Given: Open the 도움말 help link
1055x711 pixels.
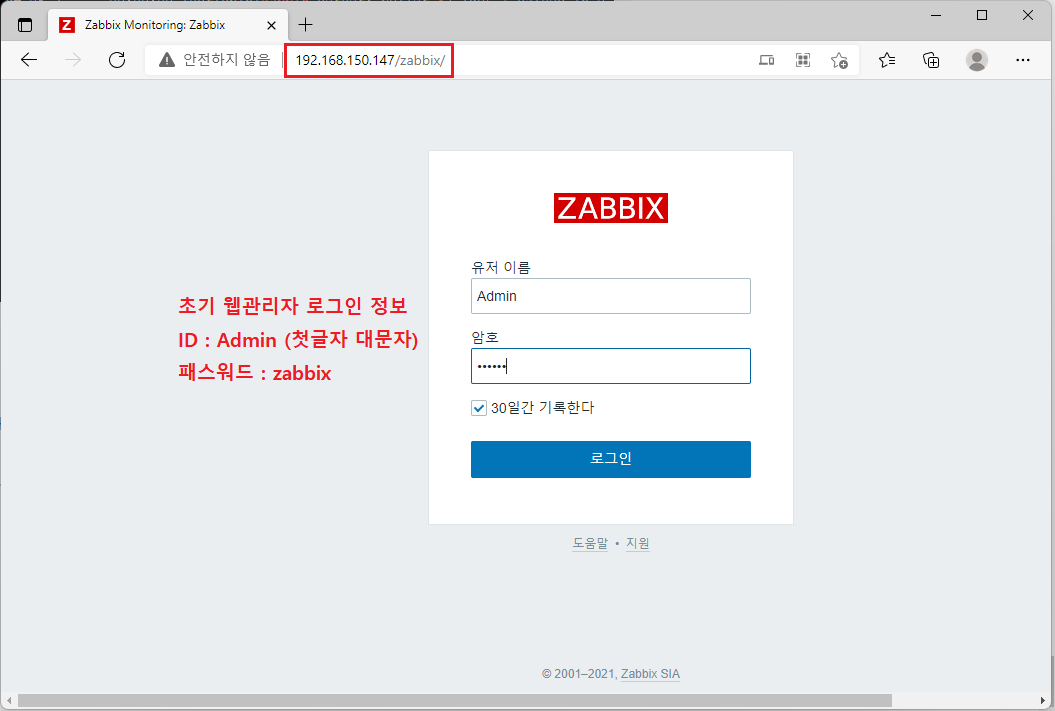Looking at the screenshot, I should pos(590,543).
